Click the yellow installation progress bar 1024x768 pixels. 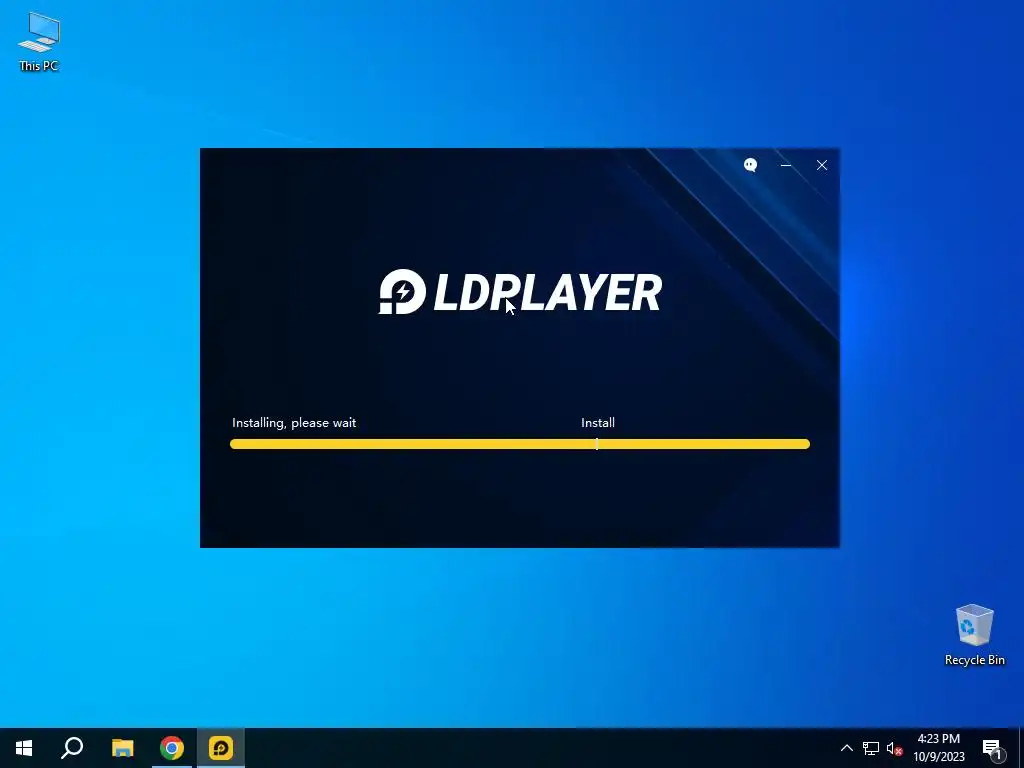[x=520, y=444]
